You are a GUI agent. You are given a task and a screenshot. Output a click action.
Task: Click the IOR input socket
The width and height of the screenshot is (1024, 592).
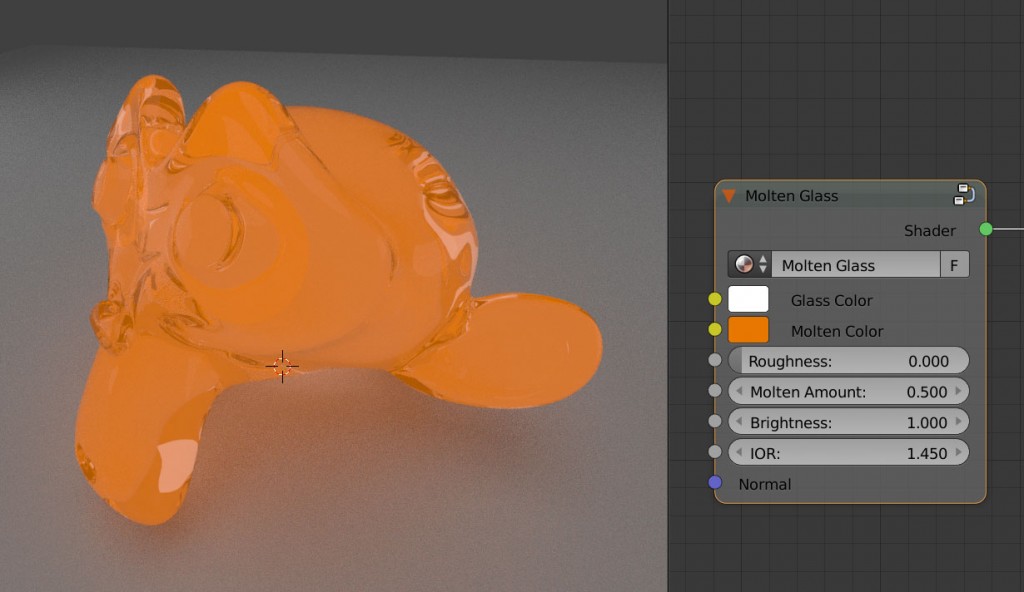pyautogui.click(x=716, y=452)
